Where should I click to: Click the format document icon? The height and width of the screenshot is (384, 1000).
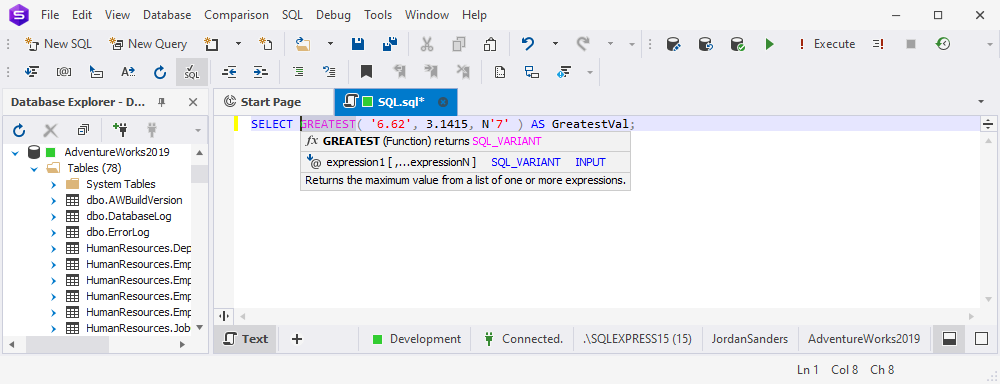tap(31, 72)
